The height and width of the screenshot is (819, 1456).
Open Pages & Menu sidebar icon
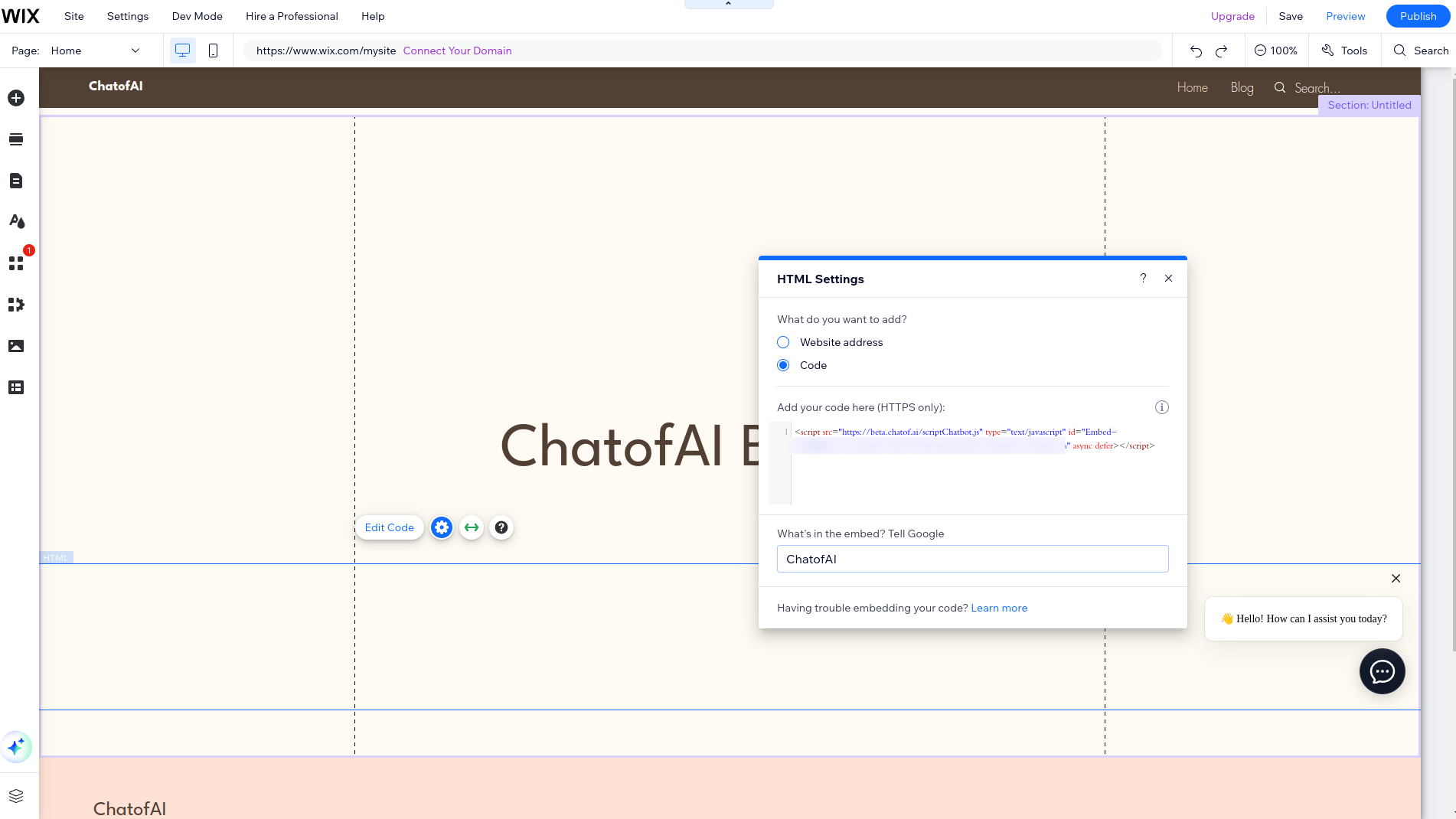click(x=16, y=181)
